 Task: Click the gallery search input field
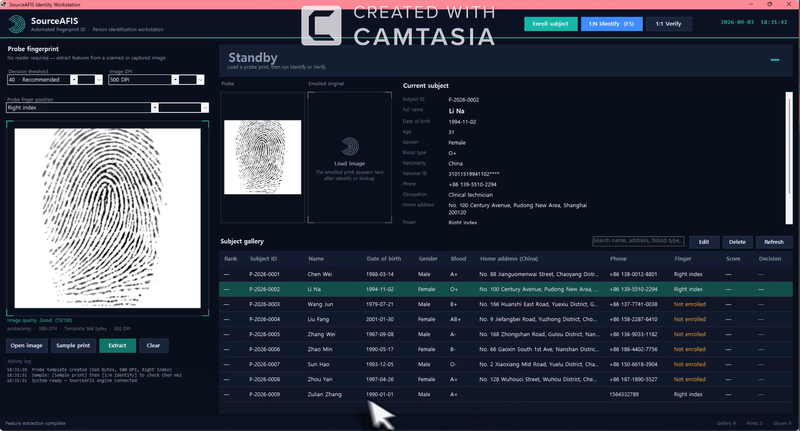[x=638, y=241]
